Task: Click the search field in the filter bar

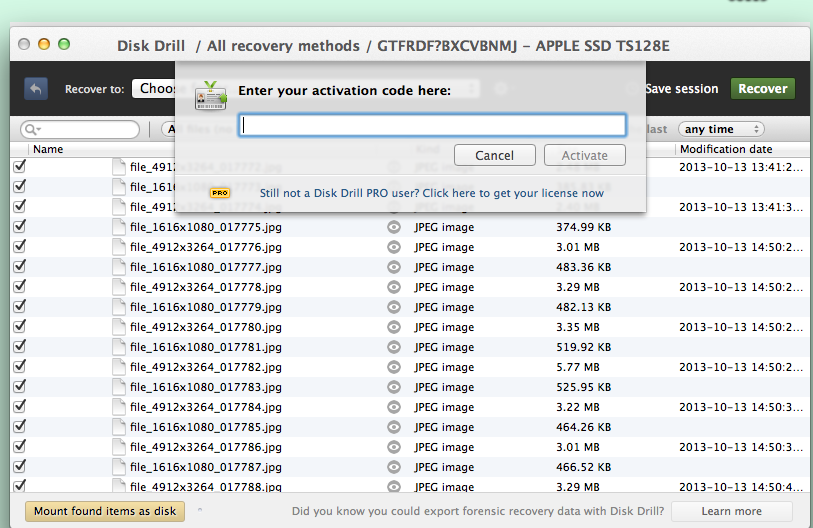Action: pos(80,129)
